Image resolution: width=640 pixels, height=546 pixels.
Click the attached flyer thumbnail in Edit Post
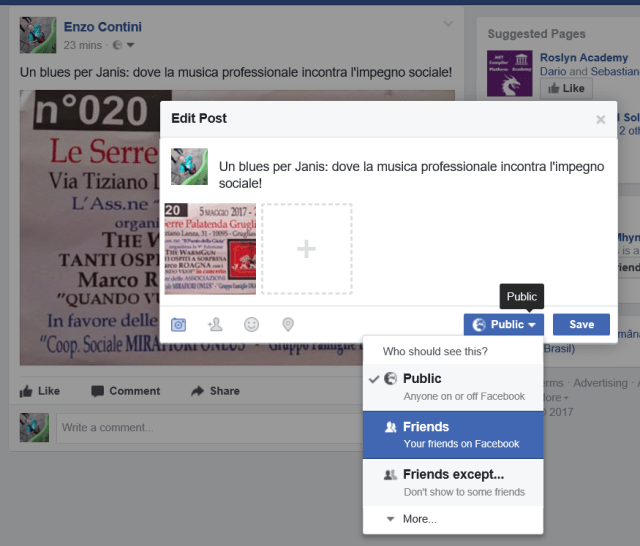pos(210,249)
